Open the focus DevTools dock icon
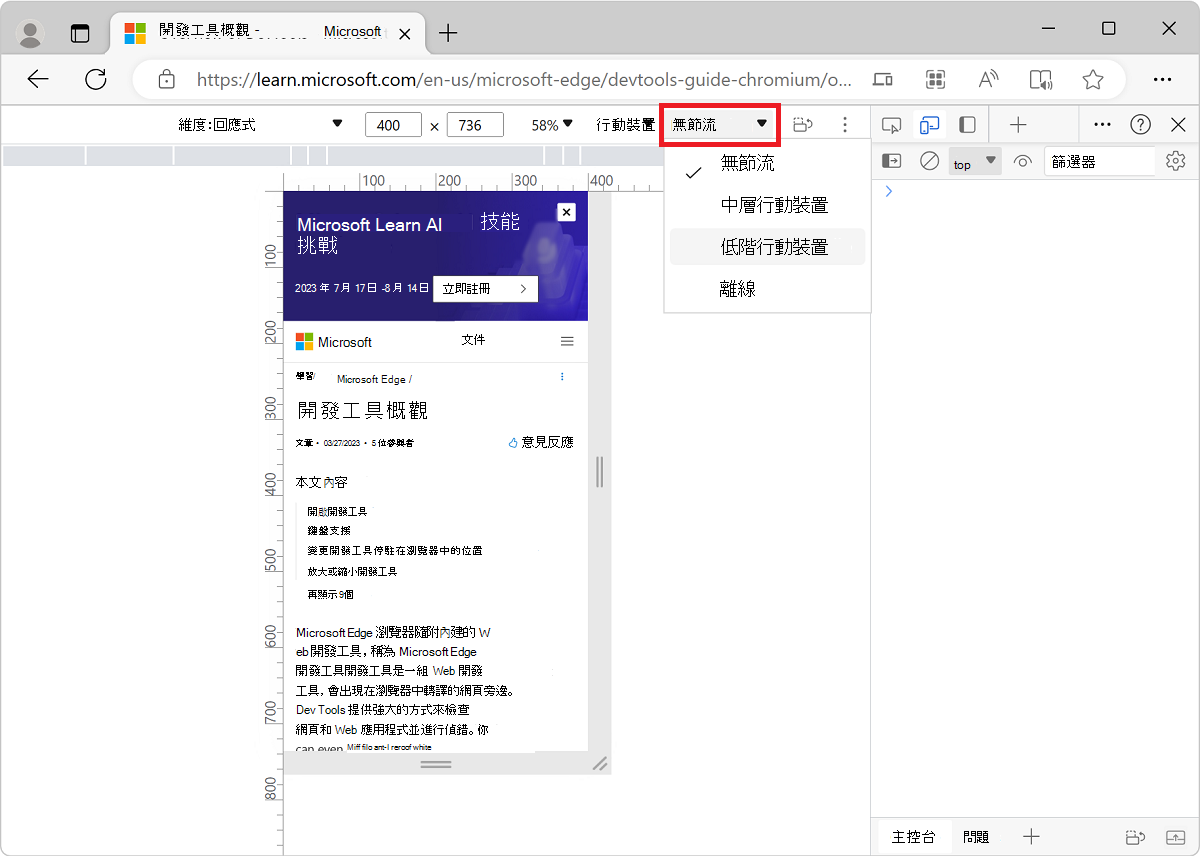This screenshot has width=1200, height=856. [965, 124]
